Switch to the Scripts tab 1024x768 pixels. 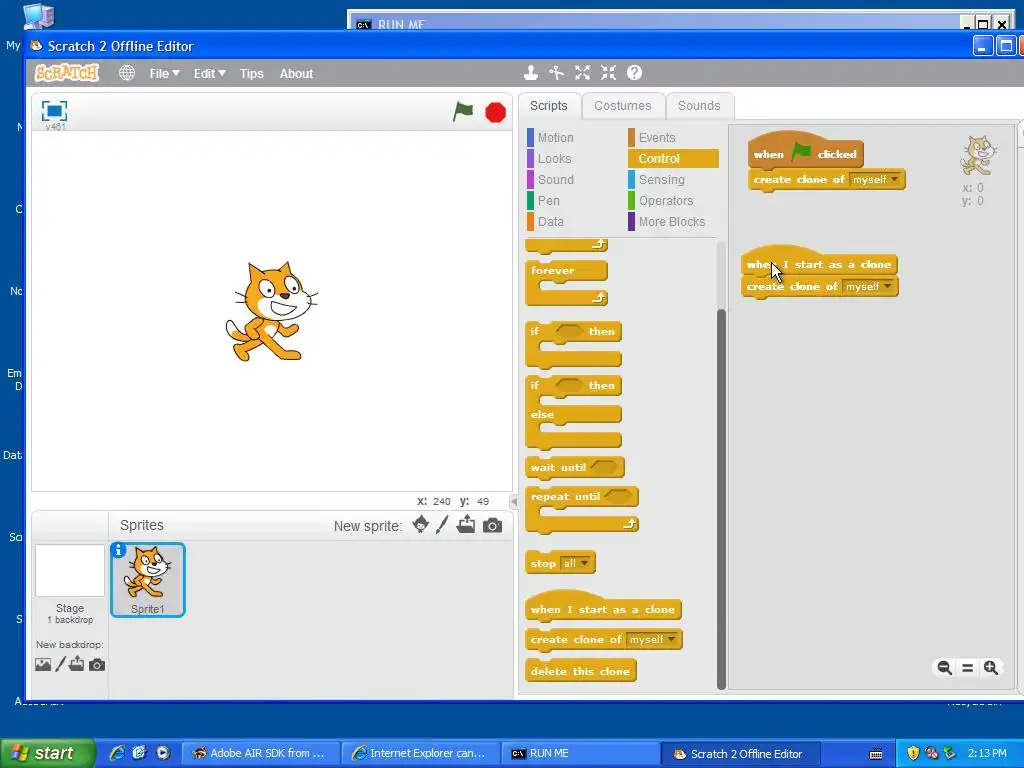coord(549,106)
